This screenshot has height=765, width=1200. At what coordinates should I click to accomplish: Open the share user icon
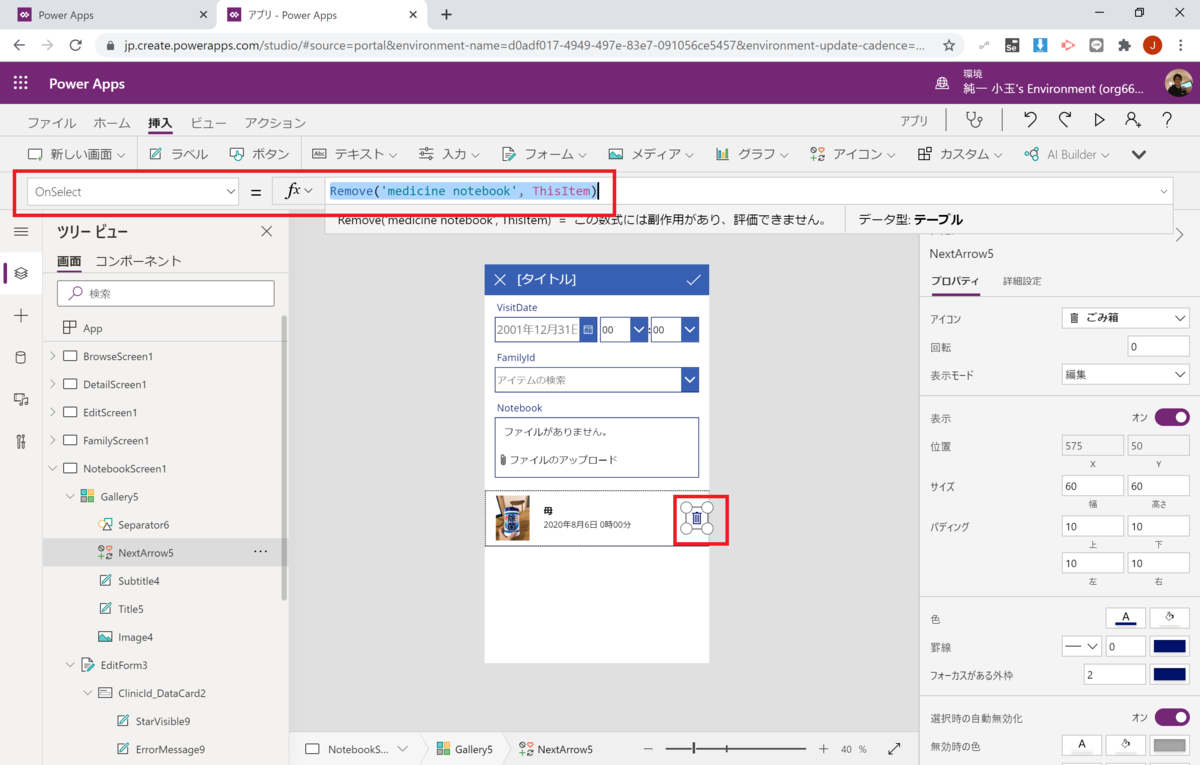click(1132, 120)
